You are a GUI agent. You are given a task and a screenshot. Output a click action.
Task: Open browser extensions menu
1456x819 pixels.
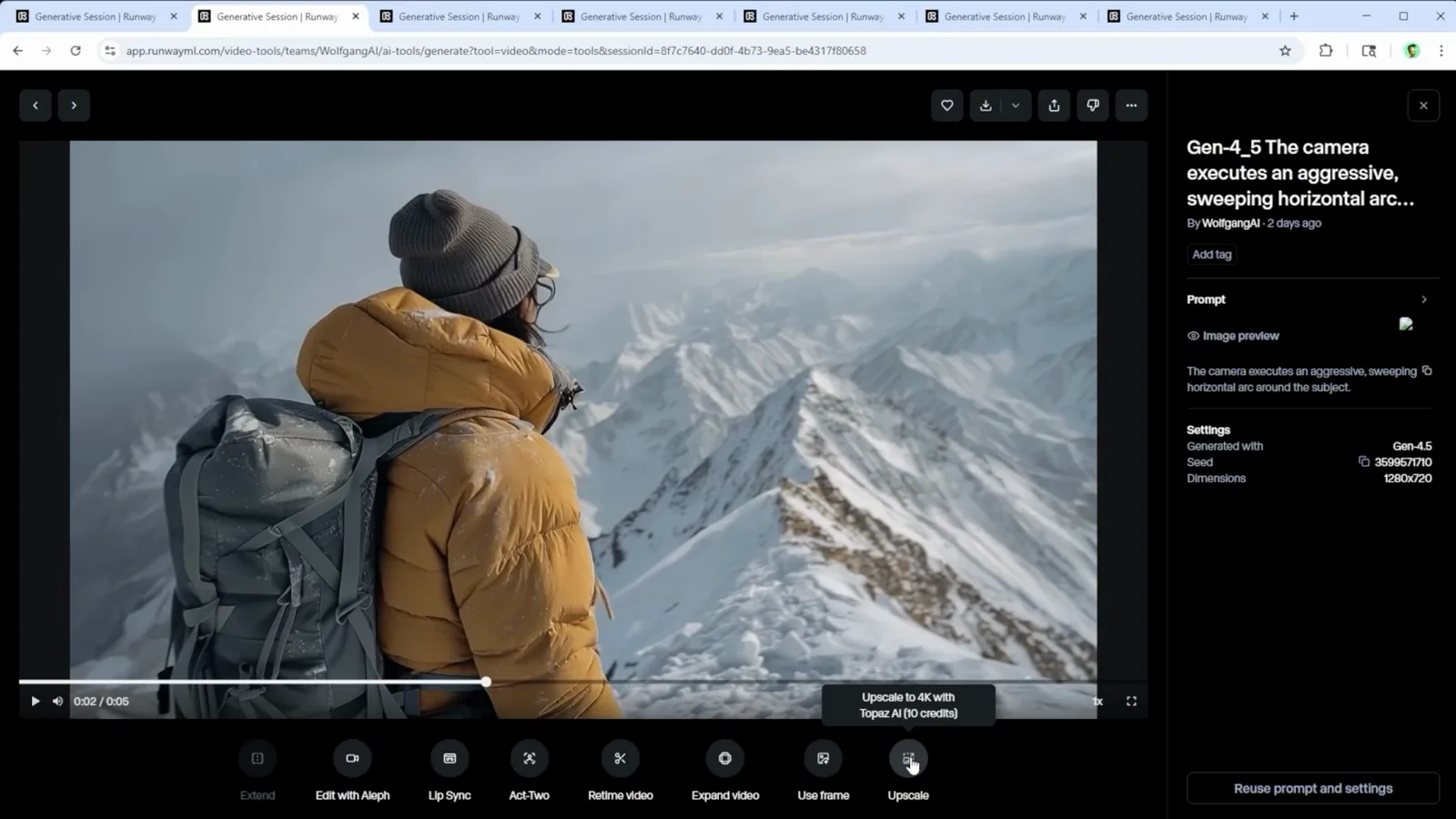tap(1326, 51)
